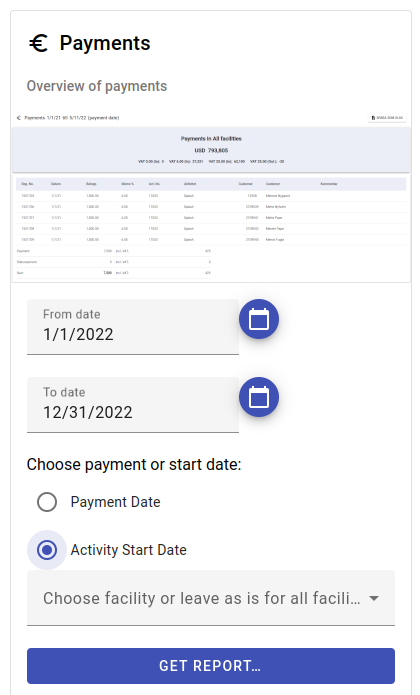420x695 pixels.
Task: Select the Activity Start Date radio button
Action: [47, 550]
